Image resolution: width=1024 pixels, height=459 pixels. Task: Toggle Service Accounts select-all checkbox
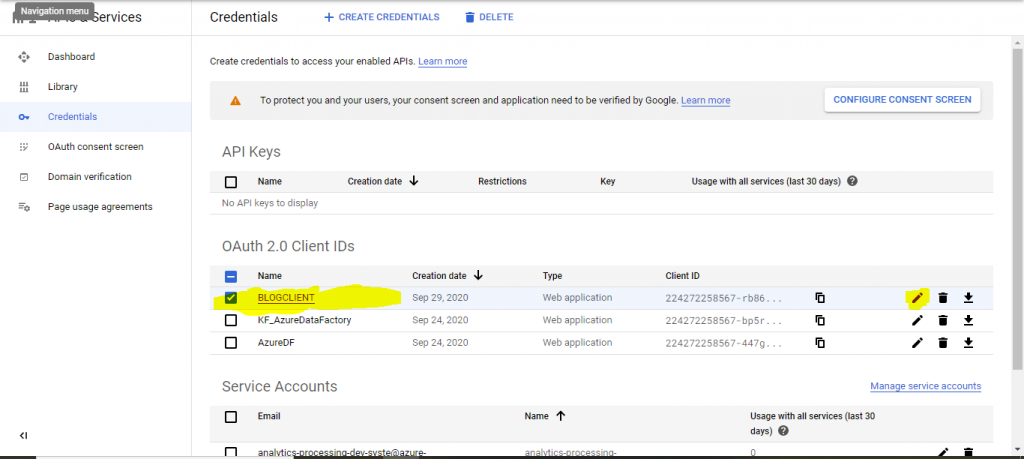231,417
